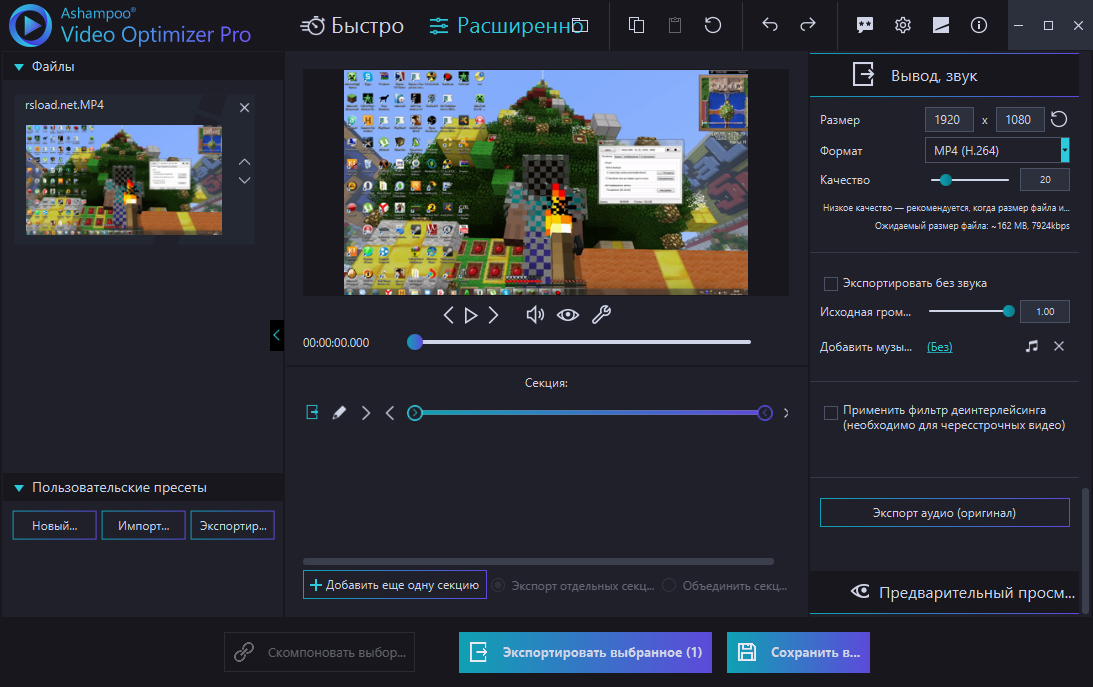Step to previous frame in preview
The height and width of the screenshot is (687, 1093).
[x=448, y=315]
